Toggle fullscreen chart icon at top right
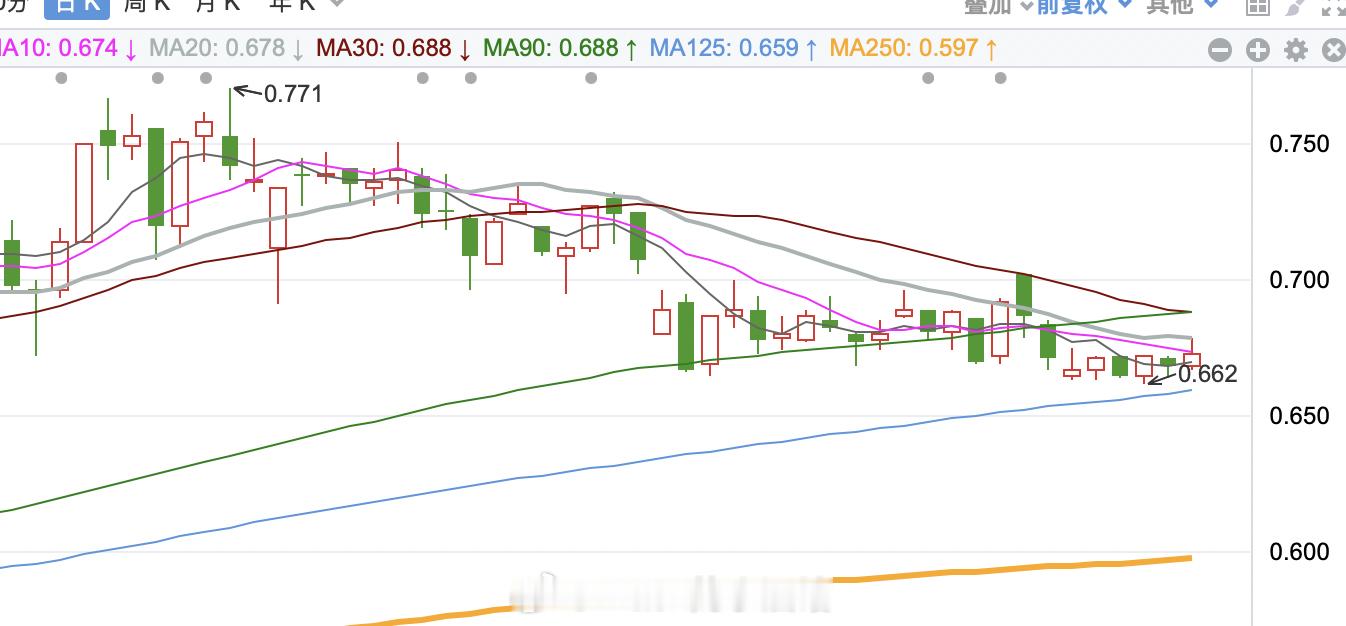Viewport: 1346px width, 626px height. pyautogui.click(x=1334, y=6)
